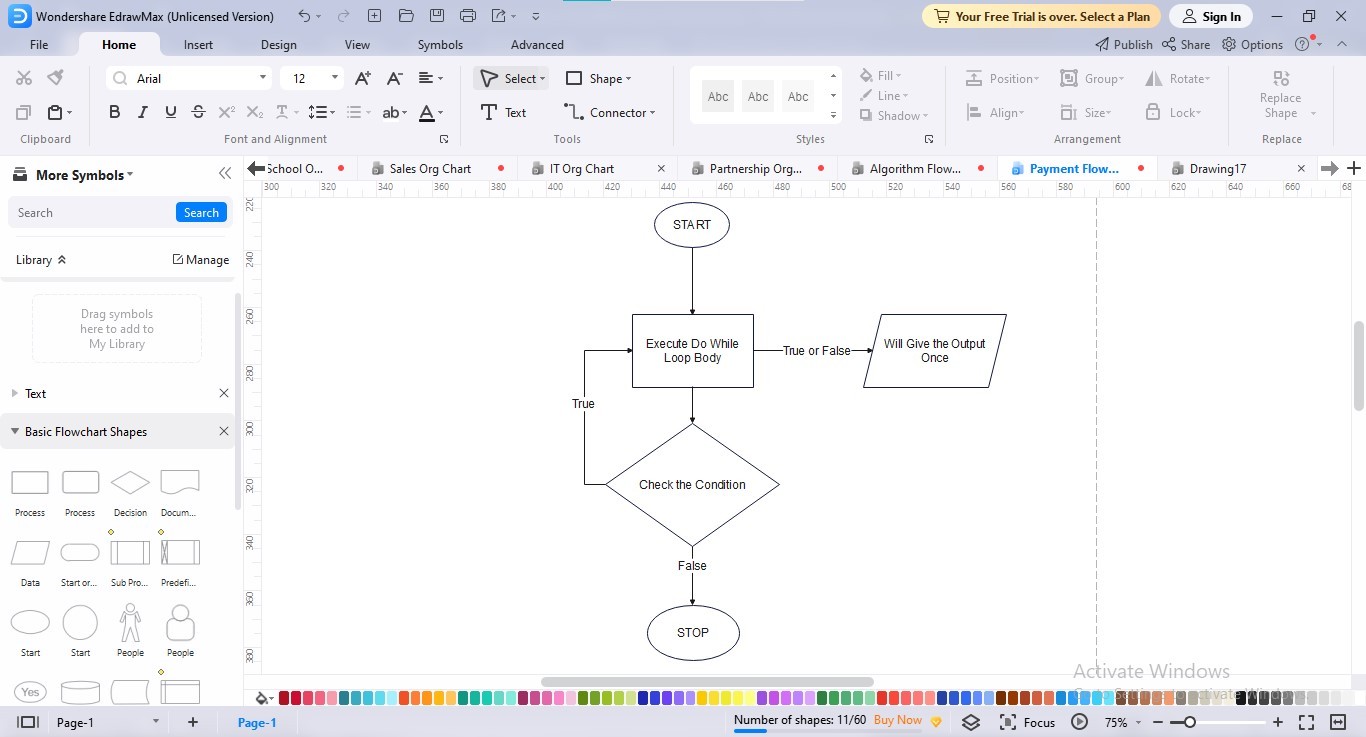Close the Basic Flowchart Shapes section
Viewport: 1366px width, 737px height.
click(224, 432)
